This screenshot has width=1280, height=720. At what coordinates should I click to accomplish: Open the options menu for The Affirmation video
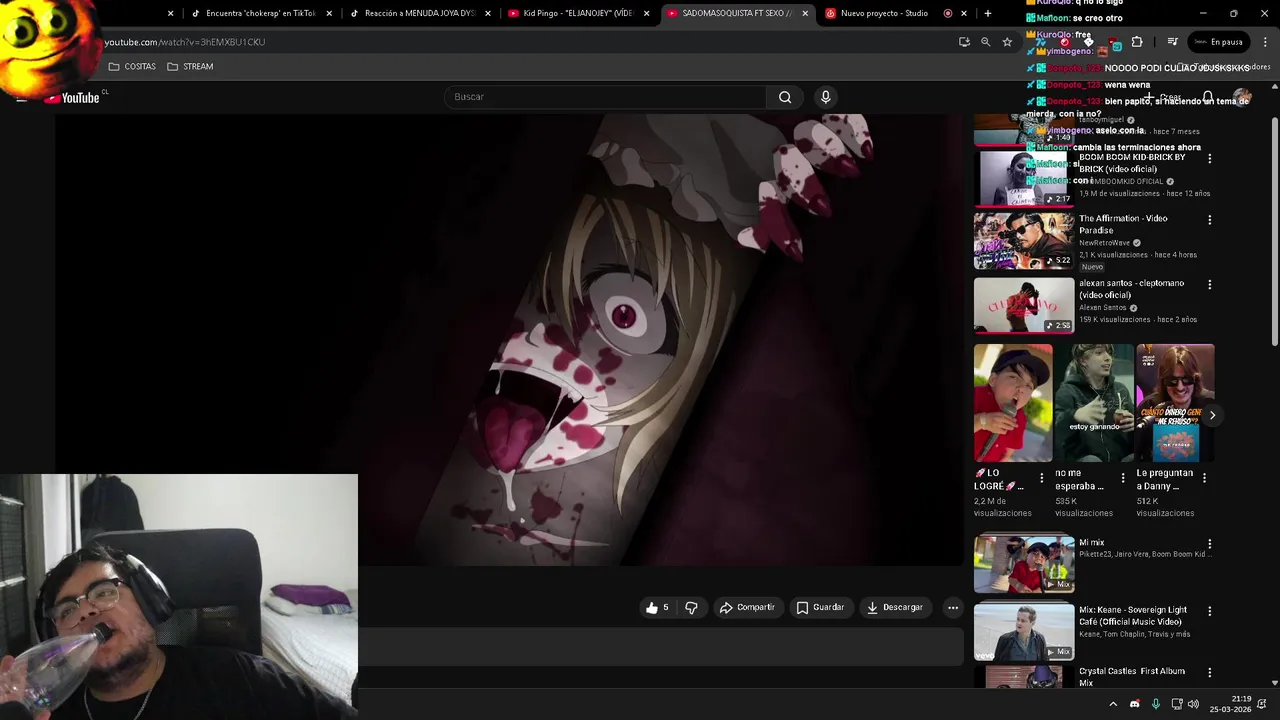pos(1209,220)
